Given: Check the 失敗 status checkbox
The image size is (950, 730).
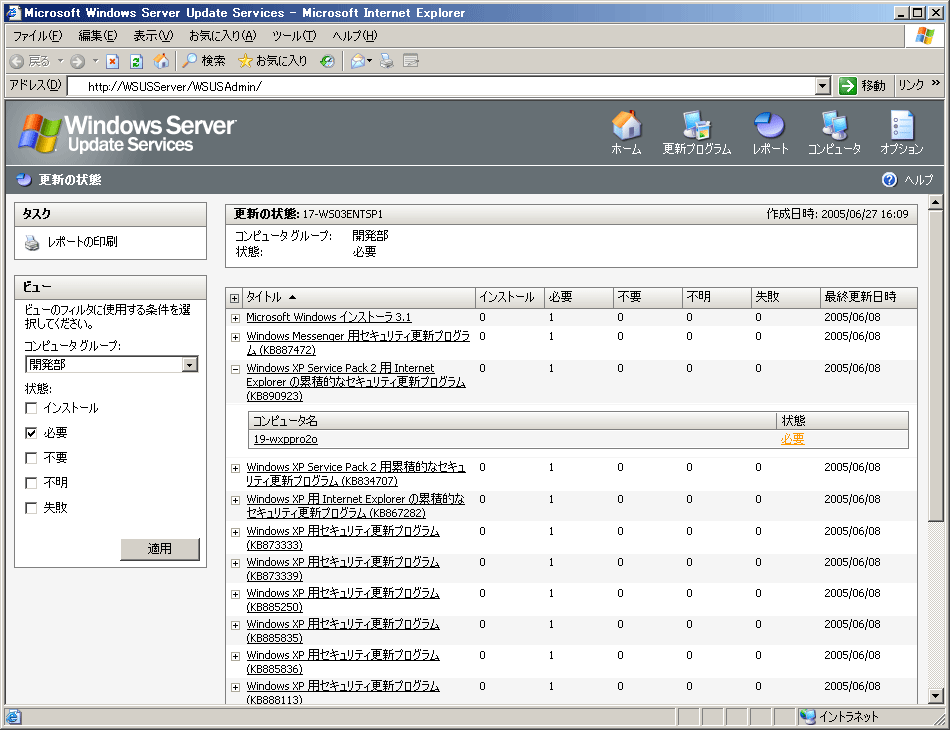Looking at the screenshot, I should (32, 508).
